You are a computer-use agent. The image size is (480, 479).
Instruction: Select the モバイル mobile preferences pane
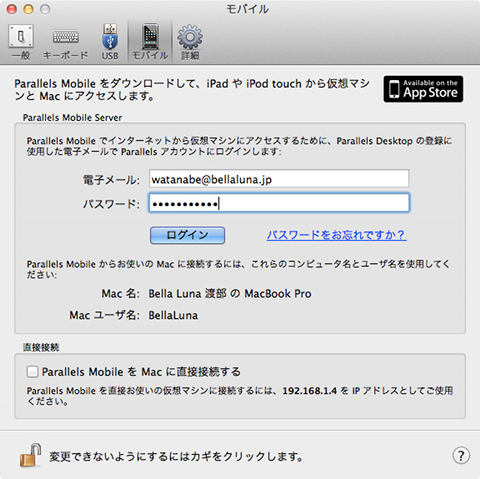click(x=150, y=42)
